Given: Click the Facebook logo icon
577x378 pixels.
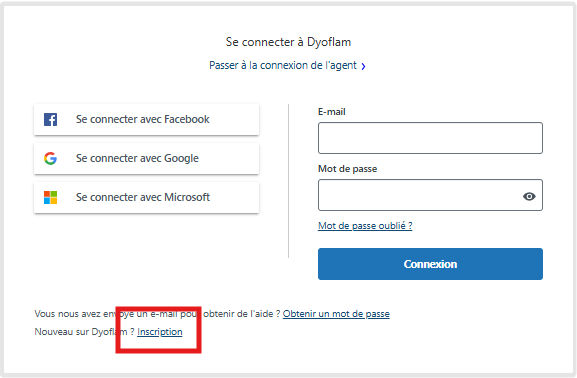Looking at the screenshot, I should 50,119.
